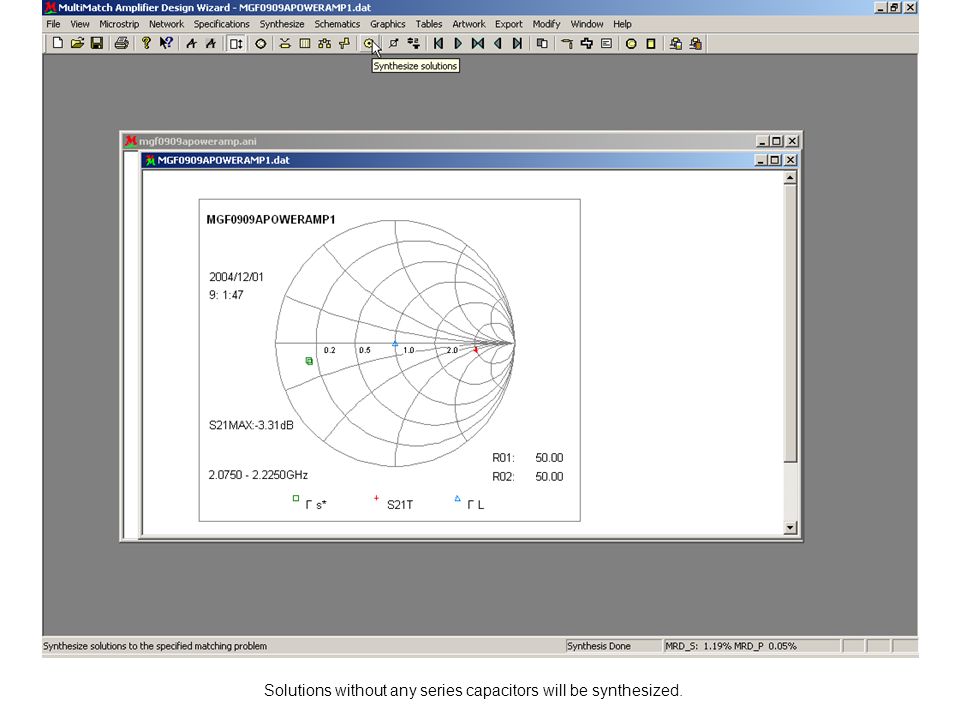Click the second-to-last lock toolbar icon
Image resolution: width=960 pixels, height=720 pixels.
tap(675, 43)
